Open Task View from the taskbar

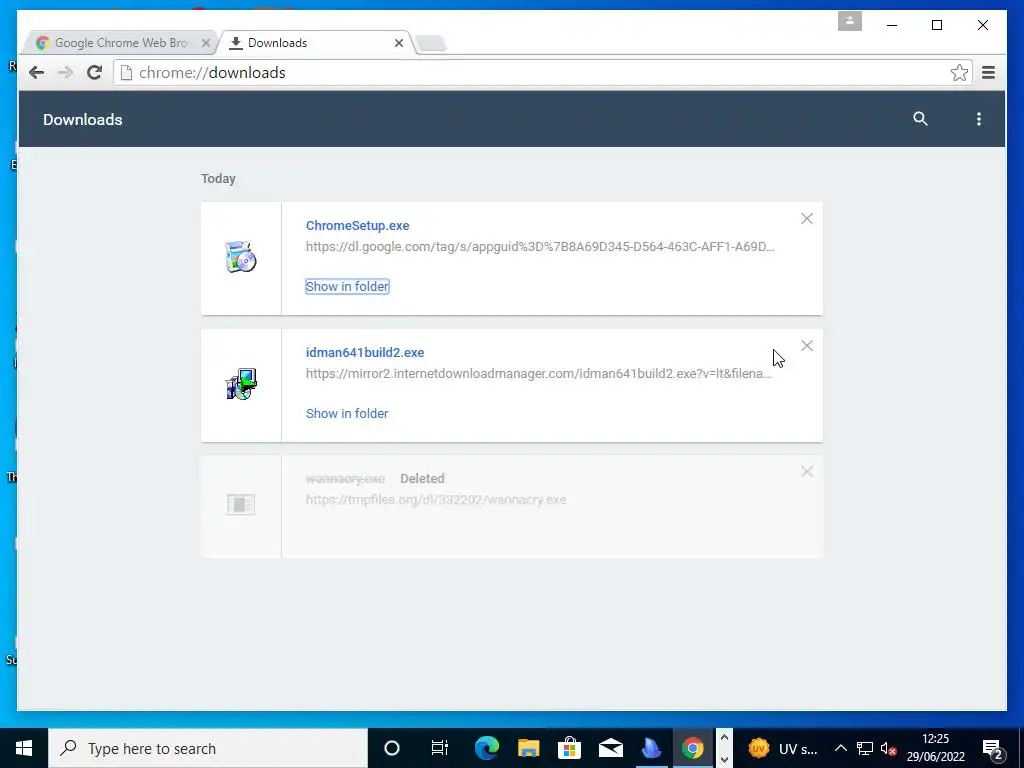440,748
